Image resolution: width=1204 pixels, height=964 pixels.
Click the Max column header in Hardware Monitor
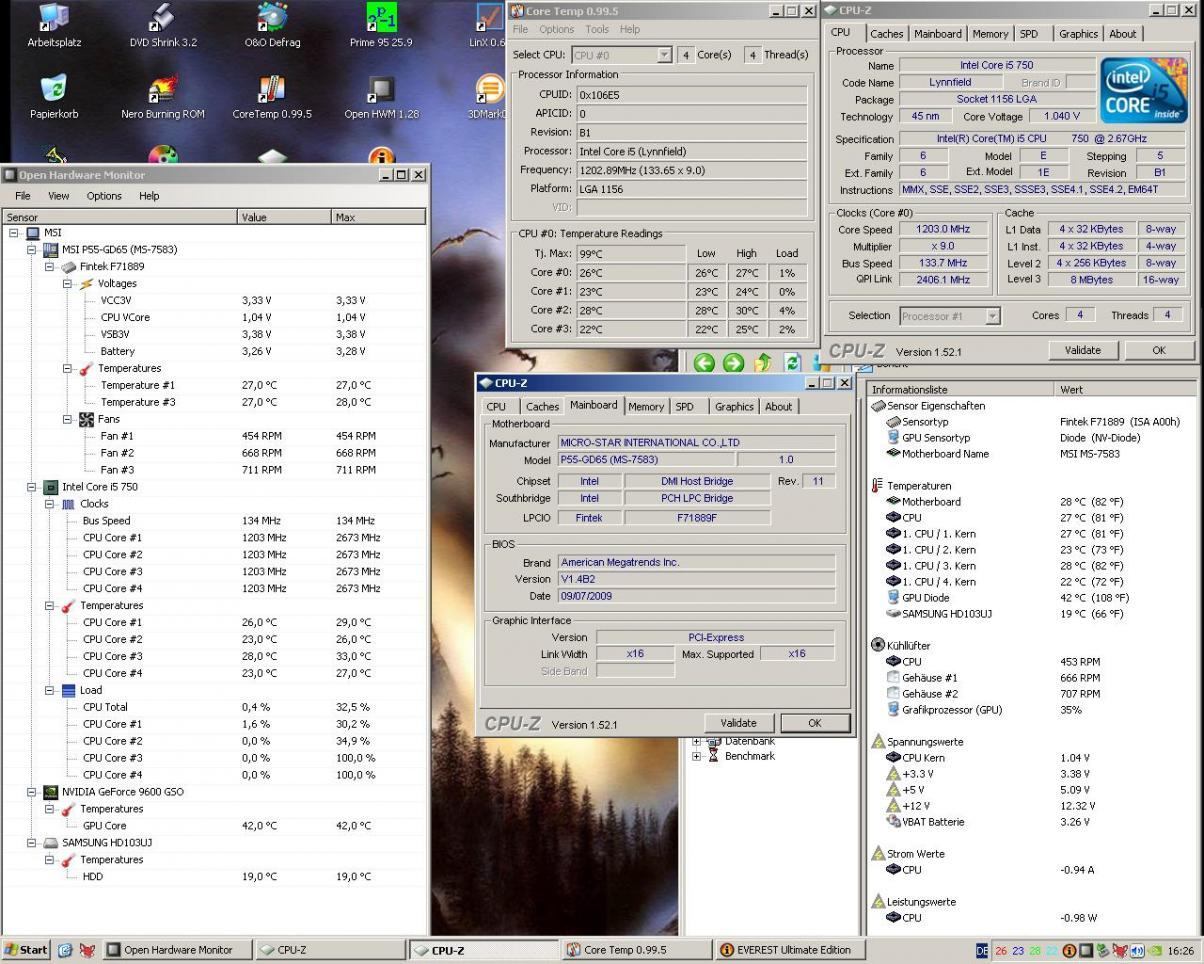point(378,217)
